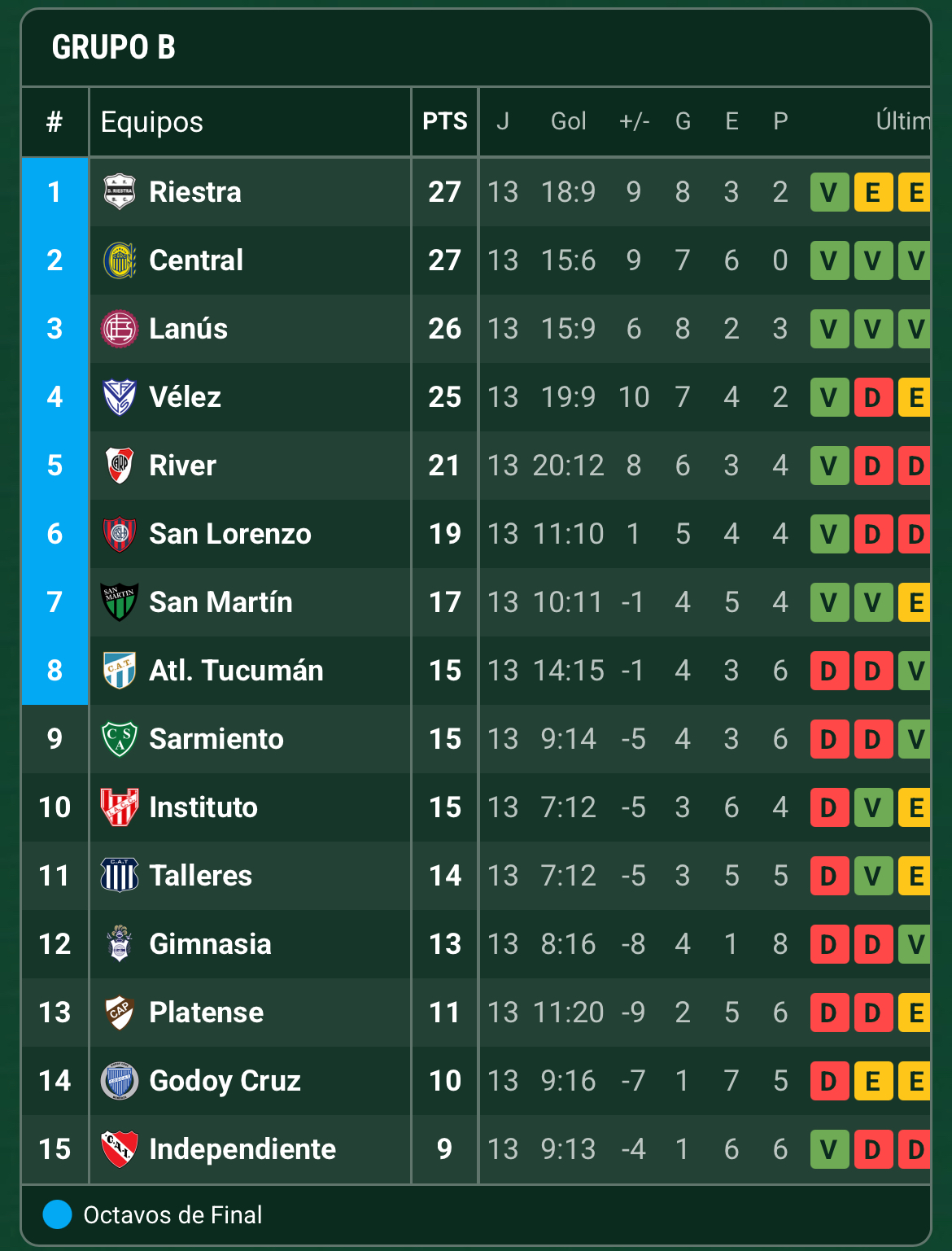Open the Atl. Tucumán team link
Viewport: 952px width, 1251px height.
[x=236, y=671]
